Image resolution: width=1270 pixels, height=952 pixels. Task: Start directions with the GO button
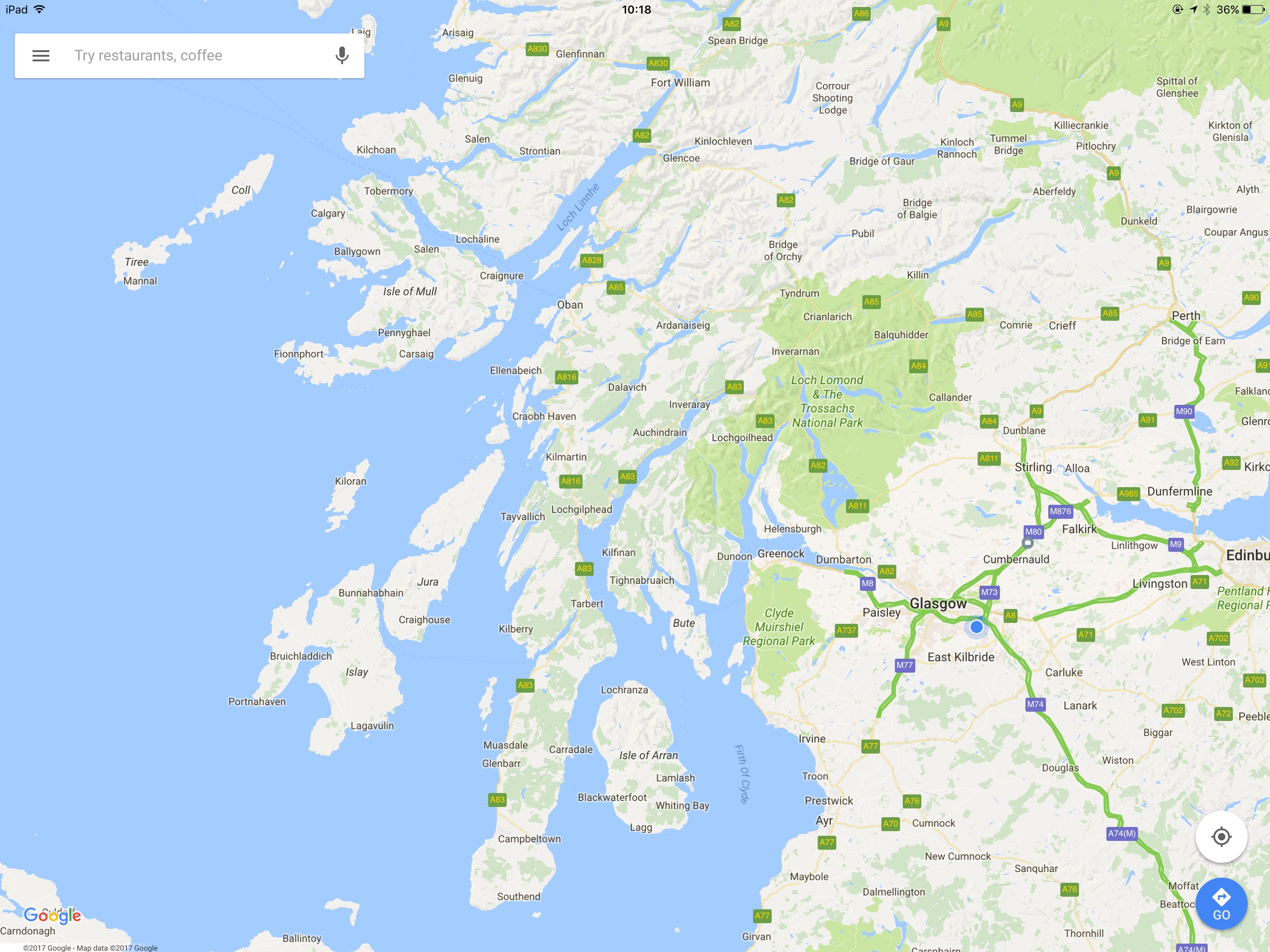point(1221,904)
